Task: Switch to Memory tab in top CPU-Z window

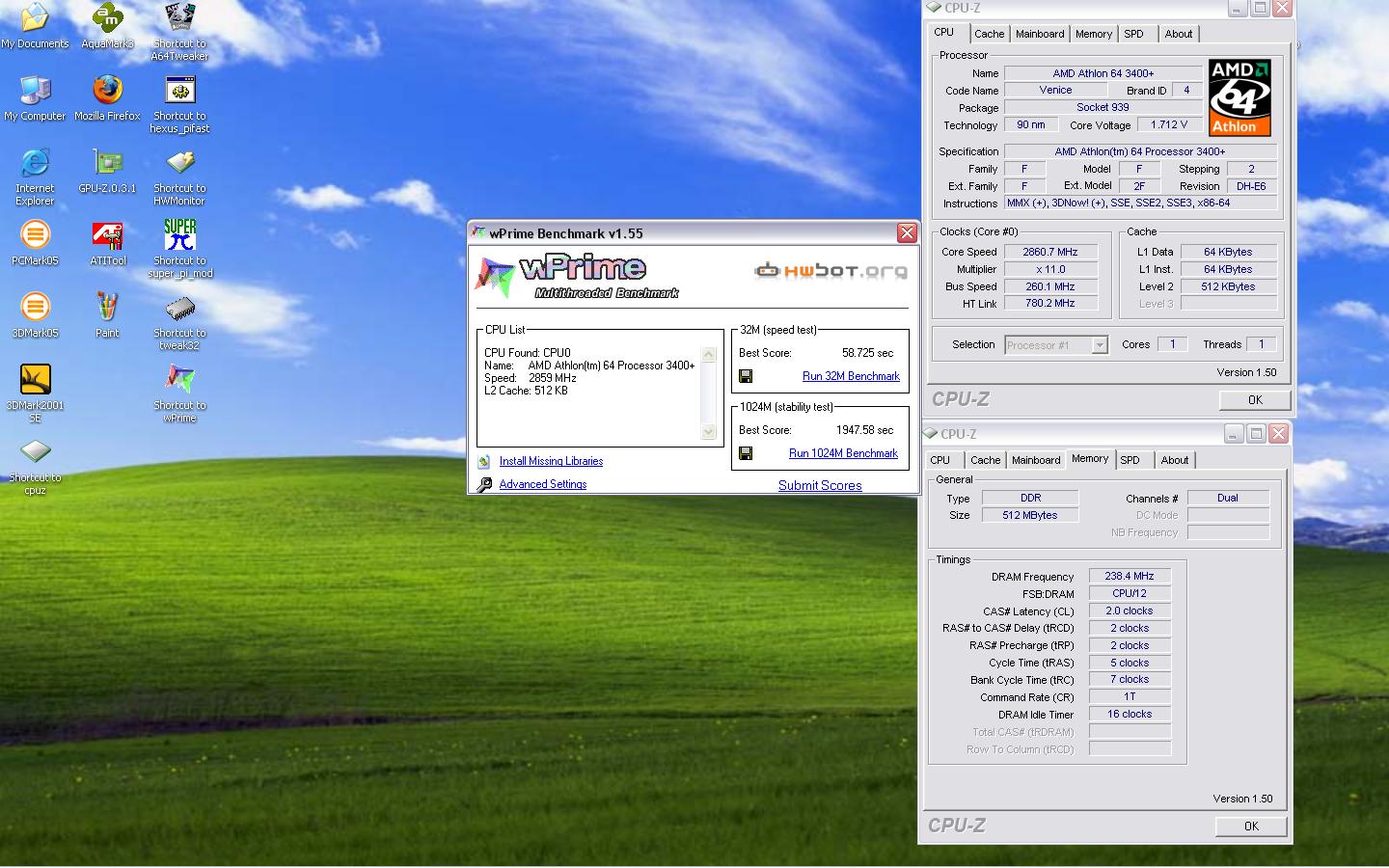Action: pyautogui.click(x=1094, y=34)
